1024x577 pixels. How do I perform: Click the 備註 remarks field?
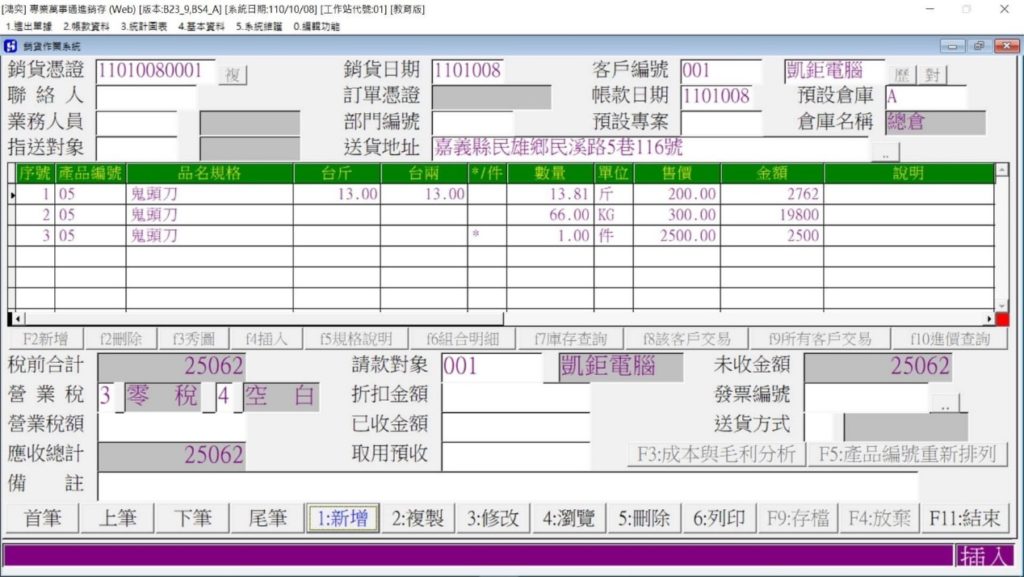click(x=507, y=484)
